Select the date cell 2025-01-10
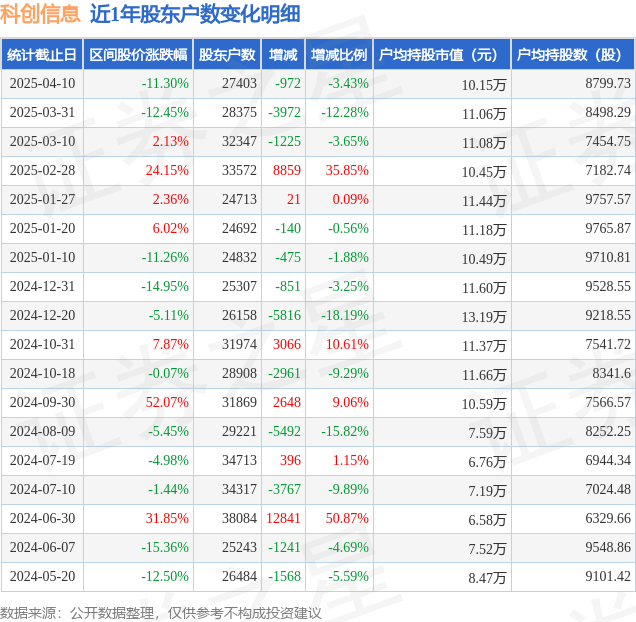 tap(43, 258)
